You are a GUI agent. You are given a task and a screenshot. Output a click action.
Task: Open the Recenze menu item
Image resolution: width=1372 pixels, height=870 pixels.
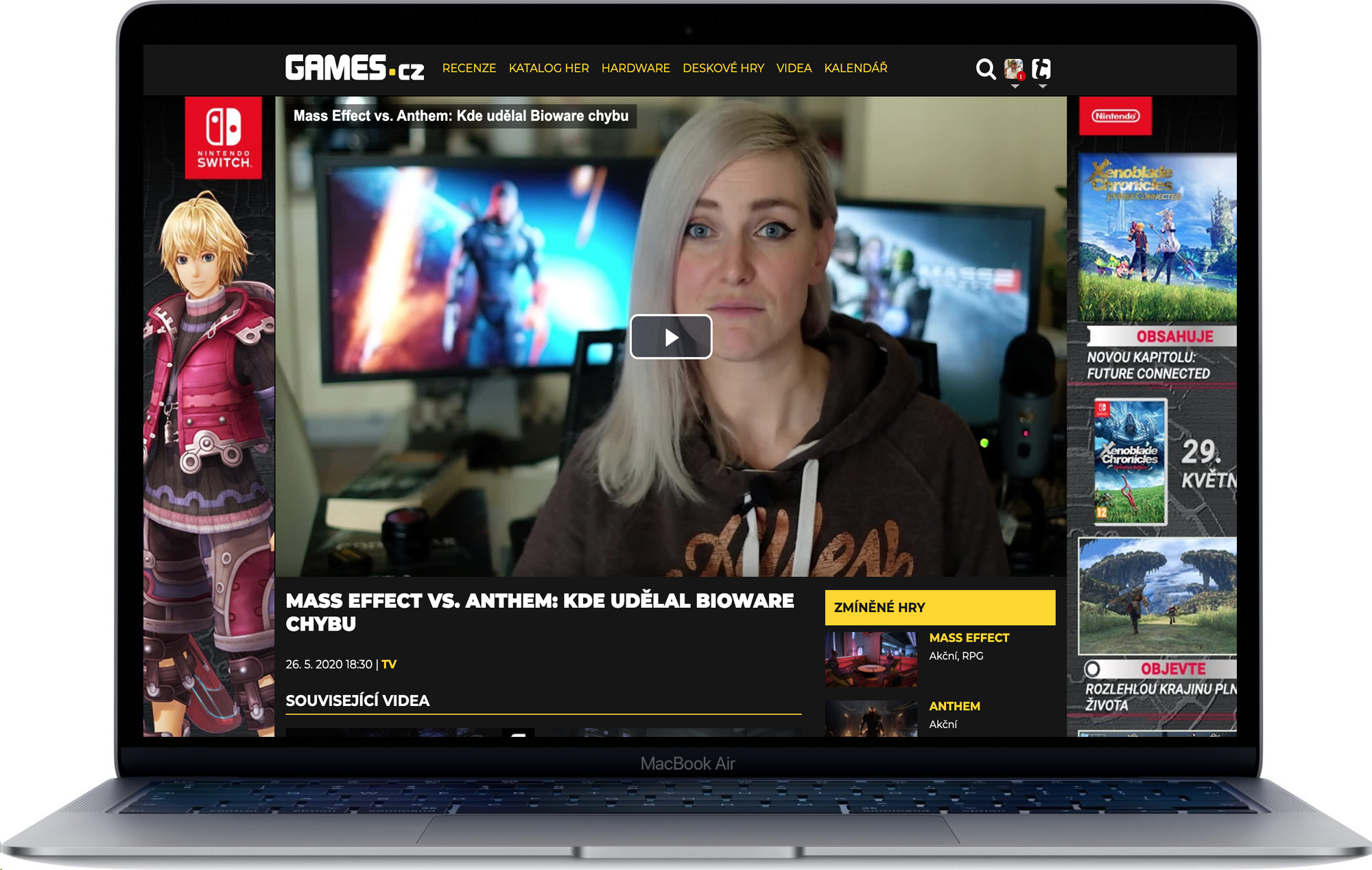[469, 68]
